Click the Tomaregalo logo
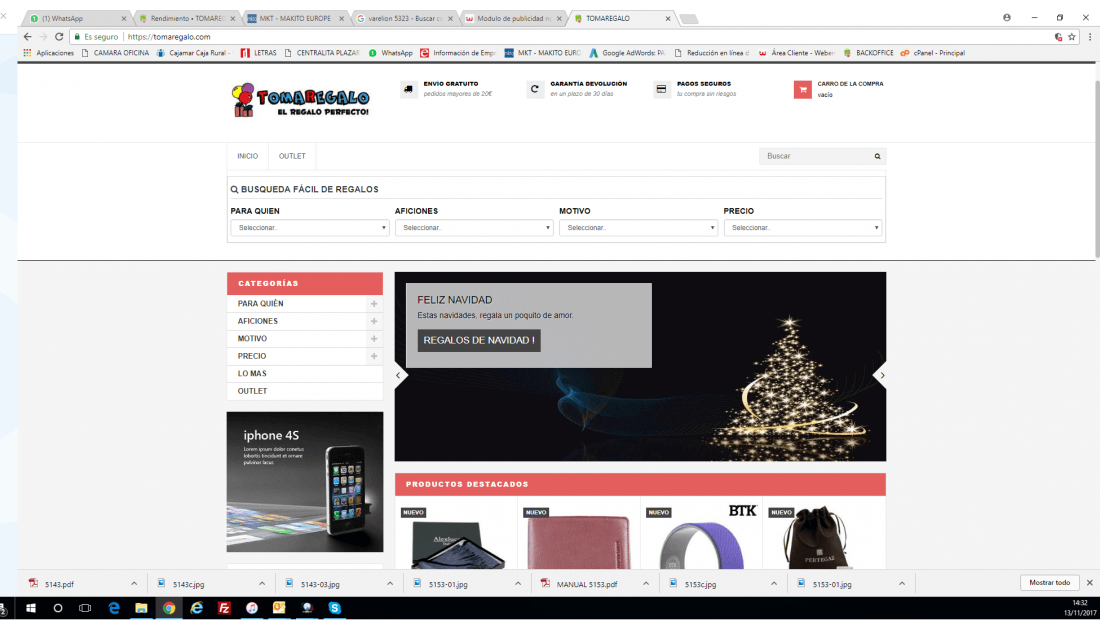Viewport: 1100px width, 621px height. 300,100
